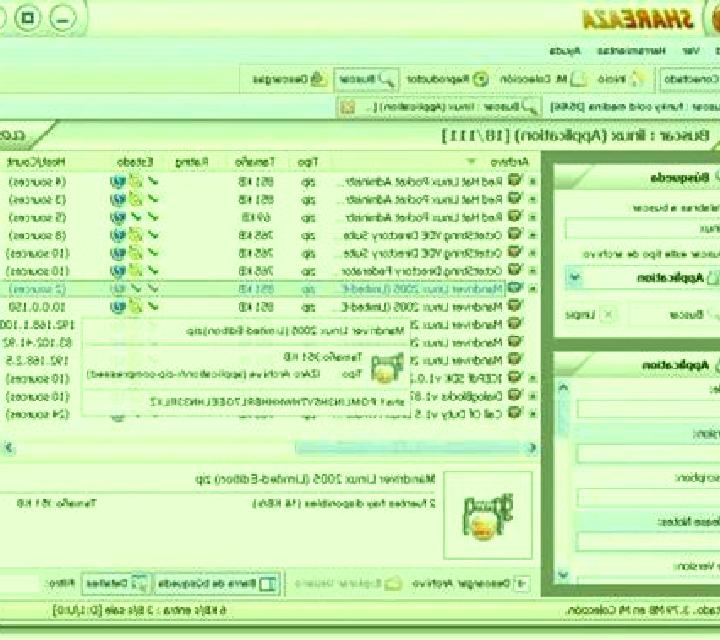Open the Reproductor media player toolbar button
The image size is (720, 640).
(448, 79)
